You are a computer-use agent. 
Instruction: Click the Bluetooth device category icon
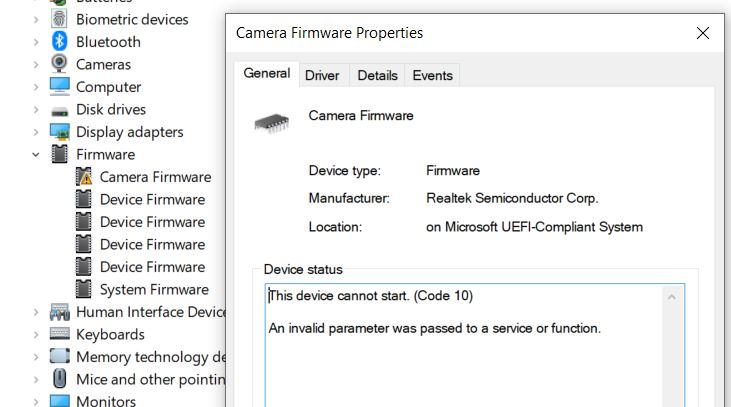pyautogui.click(x=60, y=42)
